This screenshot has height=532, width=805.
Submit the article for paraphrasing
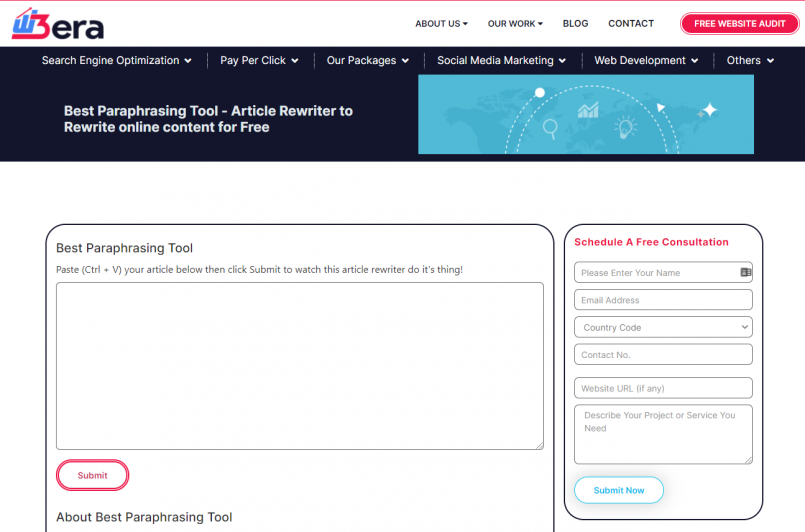(92, 476)
